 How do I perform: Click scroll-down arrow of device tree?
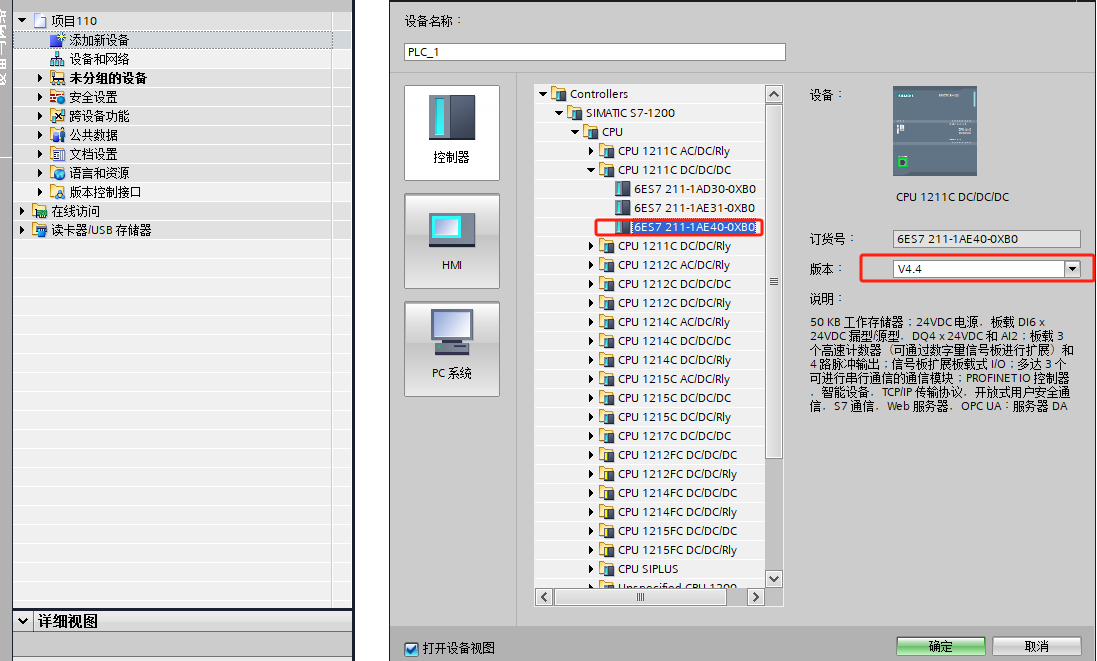tap(774, 578)
